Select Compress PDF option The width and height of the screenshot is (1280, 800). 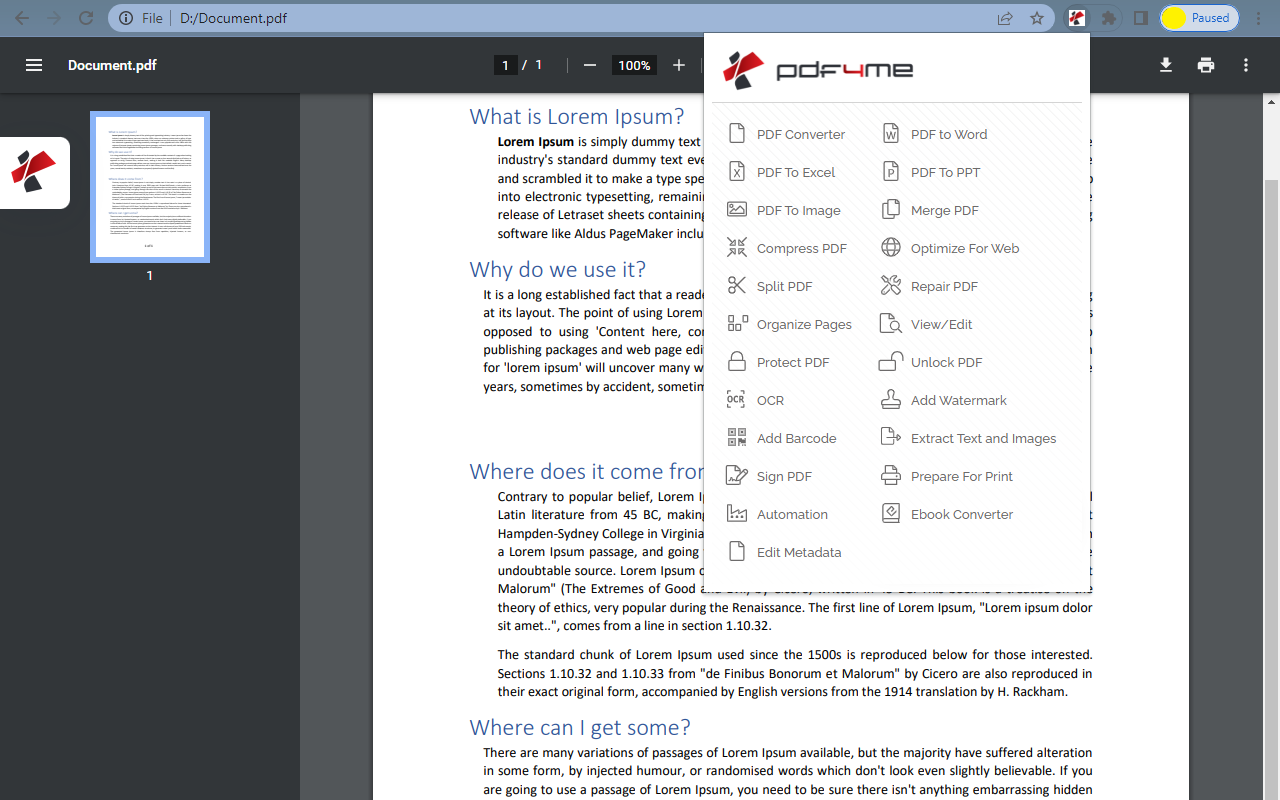(x=787, y=248)
